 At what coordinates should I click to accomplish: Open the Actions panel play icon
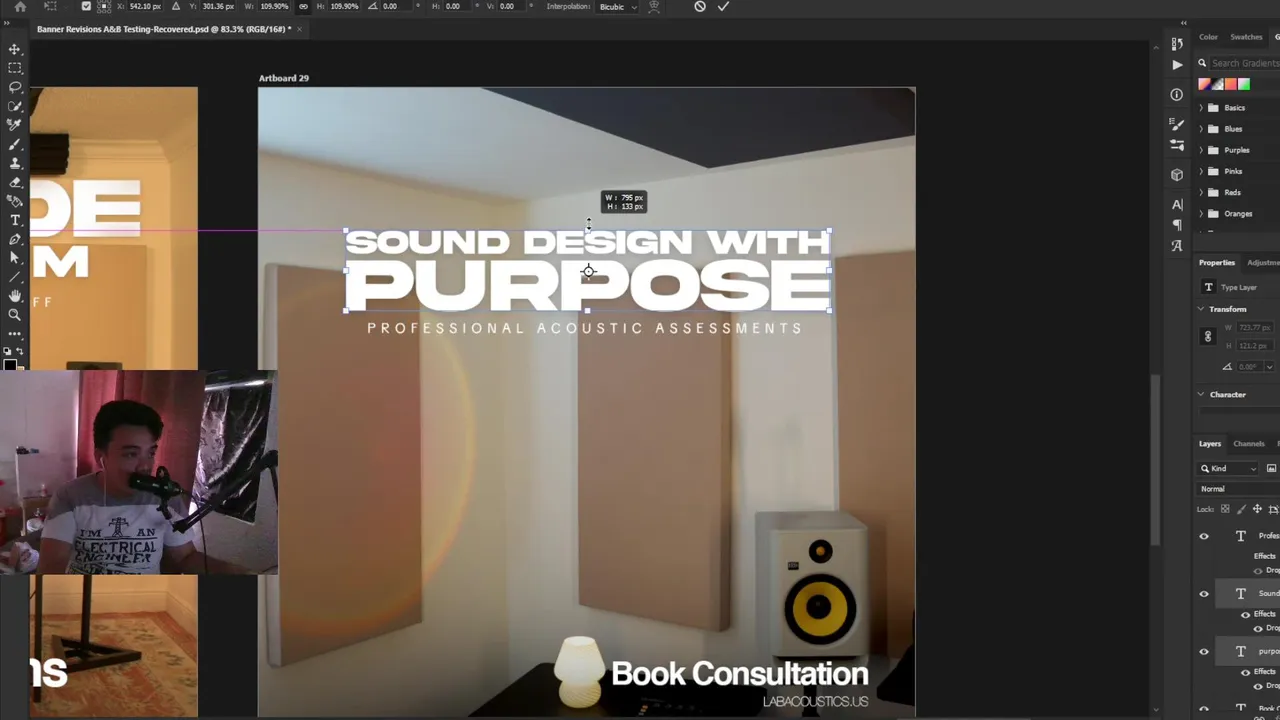coord(1177,64)
